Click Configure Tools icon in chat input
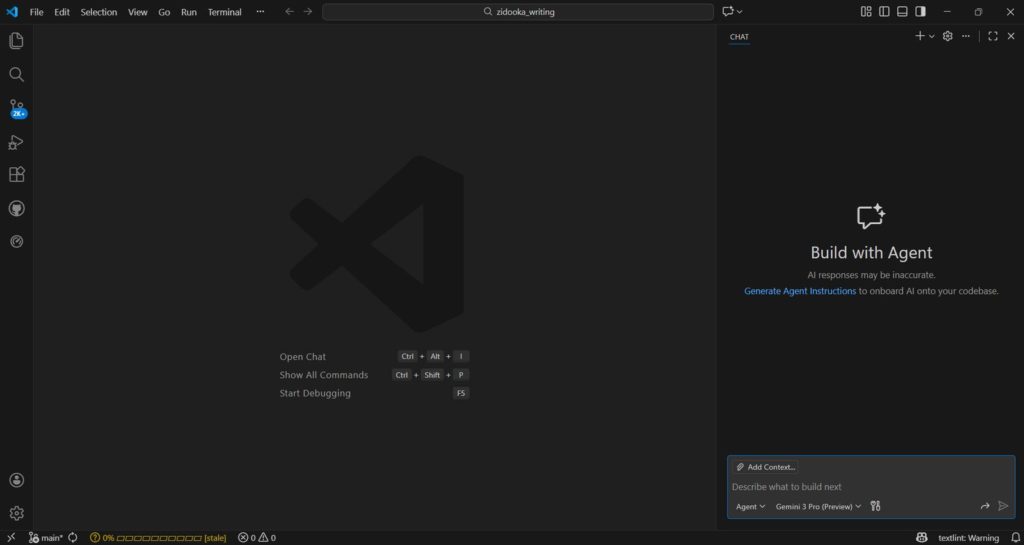1024x545 pixels. [875, 506]
